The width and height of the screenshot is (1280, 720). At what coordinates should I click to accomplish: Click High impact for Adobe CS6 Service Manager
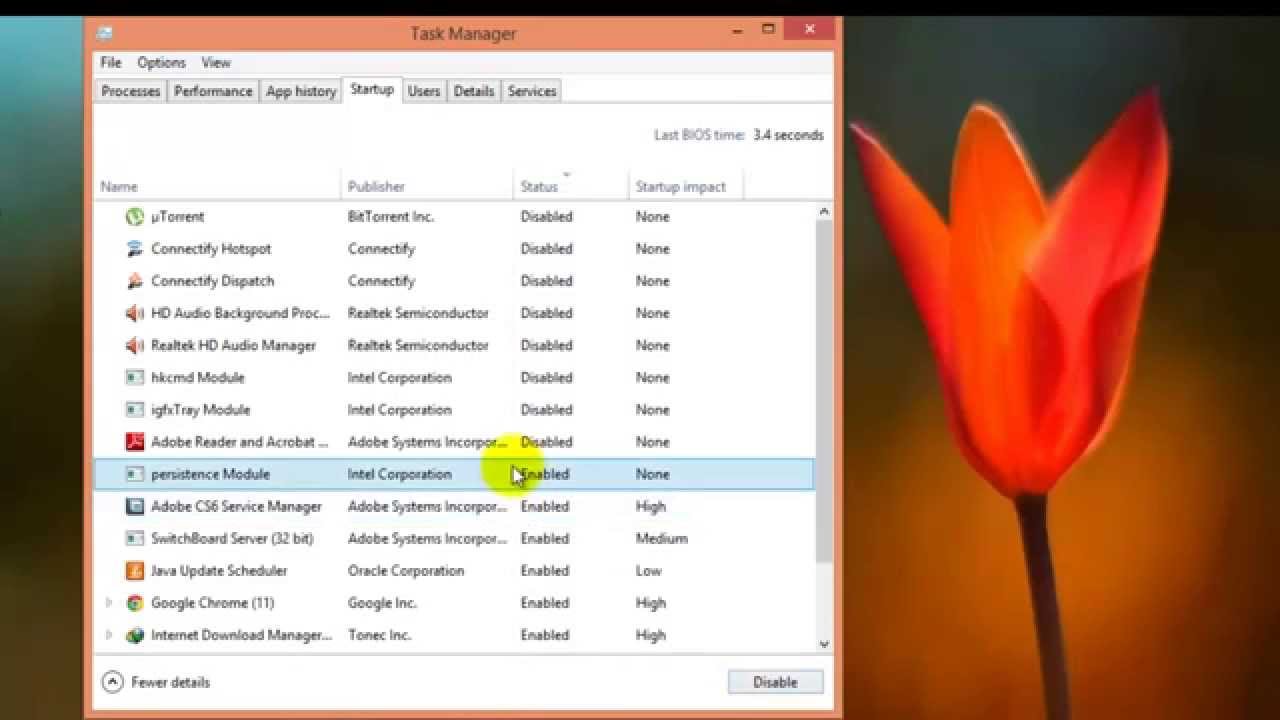[651, 506]
